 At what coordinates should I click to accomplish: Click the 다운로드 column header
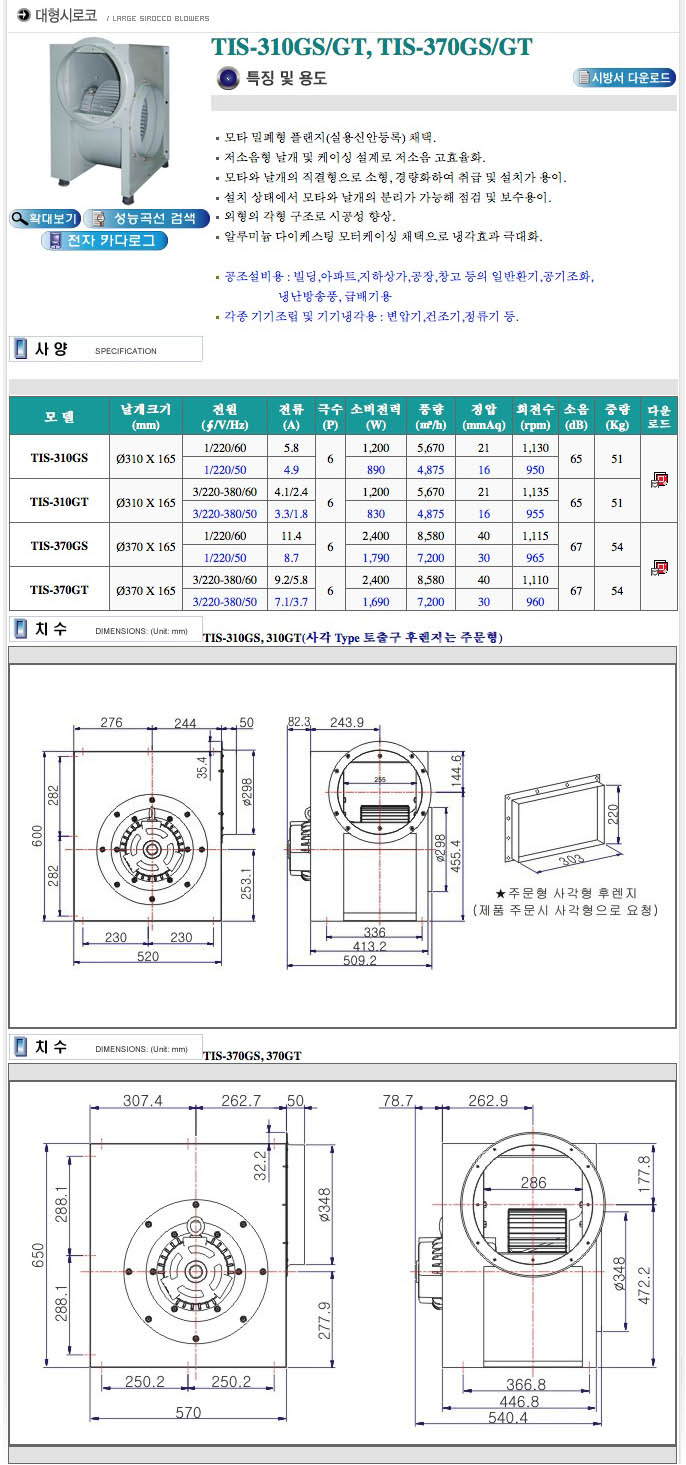click(659, 416)
